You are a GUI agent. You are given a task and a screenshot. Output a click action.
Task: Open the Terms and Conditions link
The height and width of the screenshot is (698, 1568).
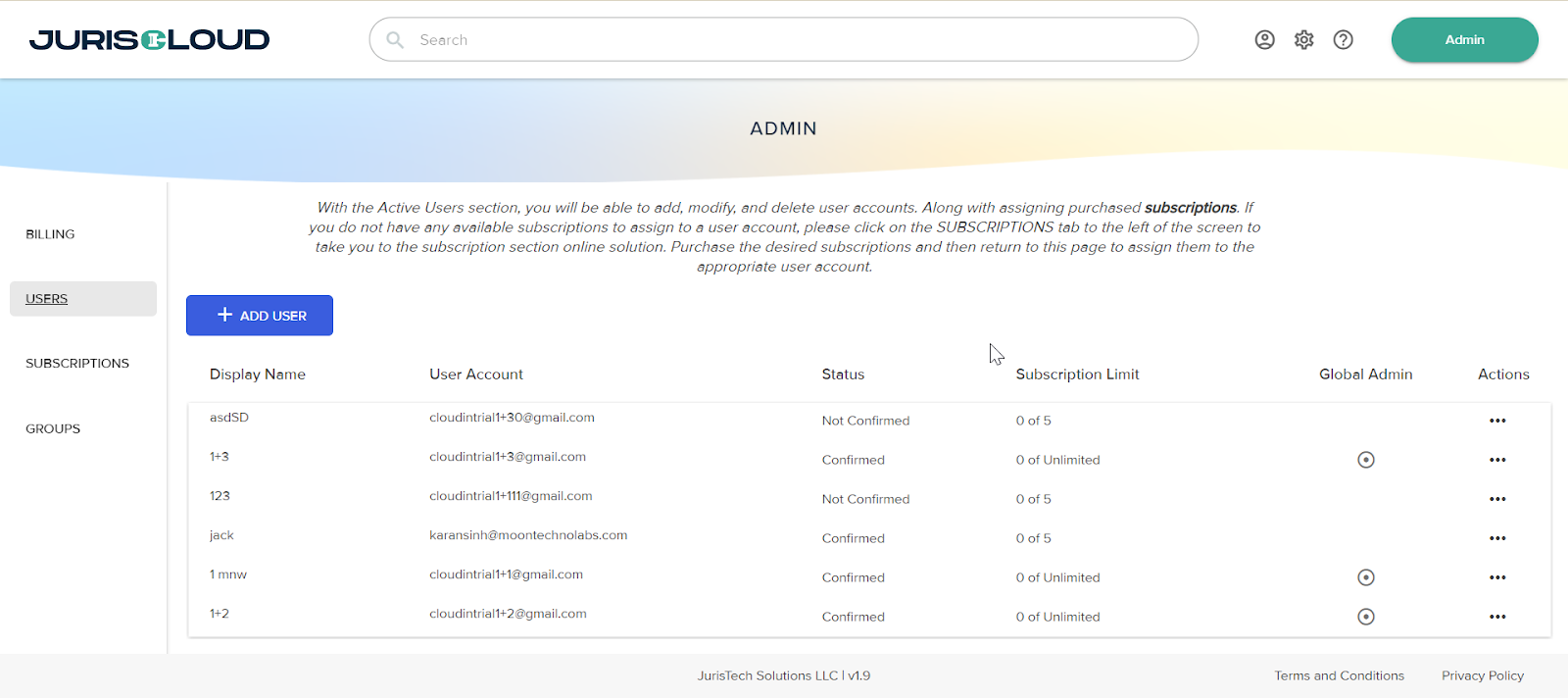coord(1339,675)
